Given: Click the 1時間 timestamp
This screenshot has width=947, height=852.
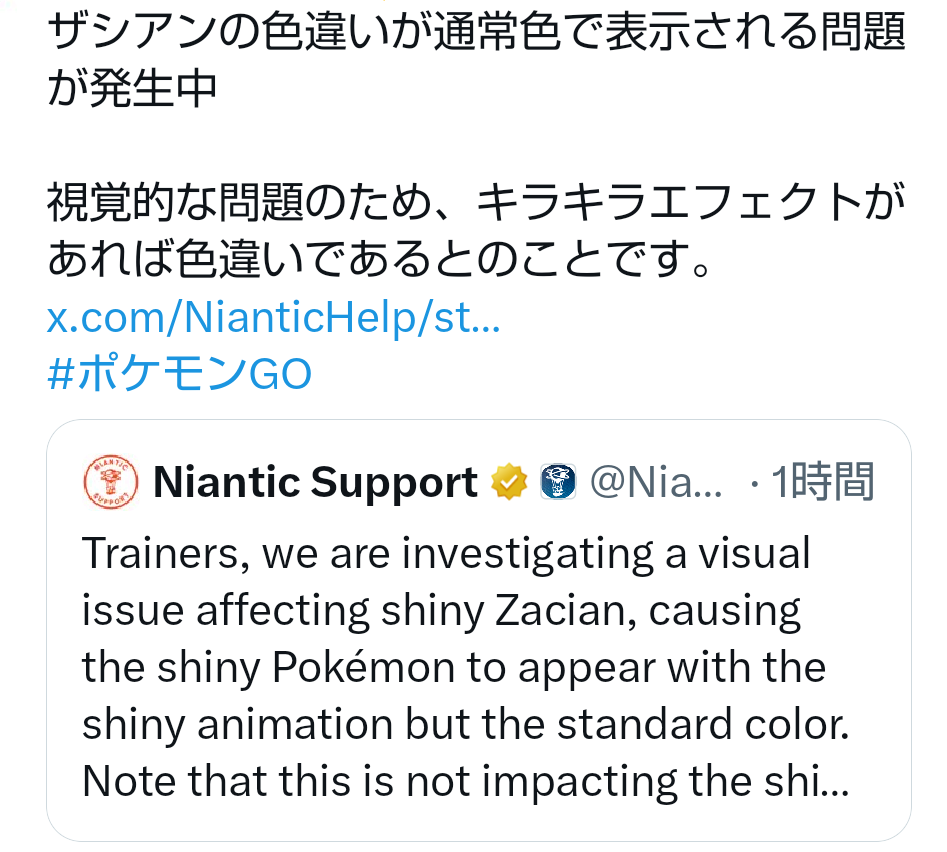Looking at the screenshot, I should click(824, 483).
